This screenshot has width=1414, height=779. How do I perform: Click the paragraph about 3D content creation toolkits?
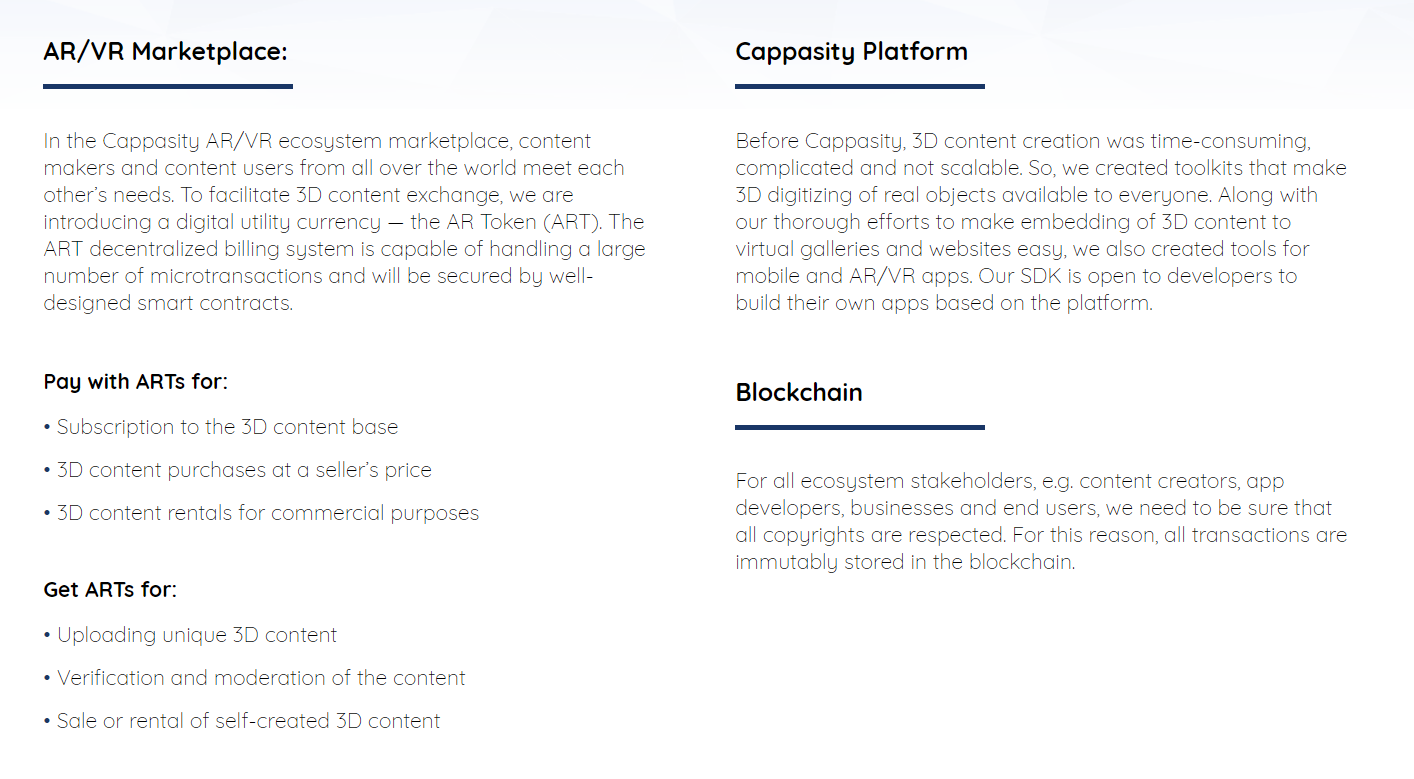coord(1040,222)
